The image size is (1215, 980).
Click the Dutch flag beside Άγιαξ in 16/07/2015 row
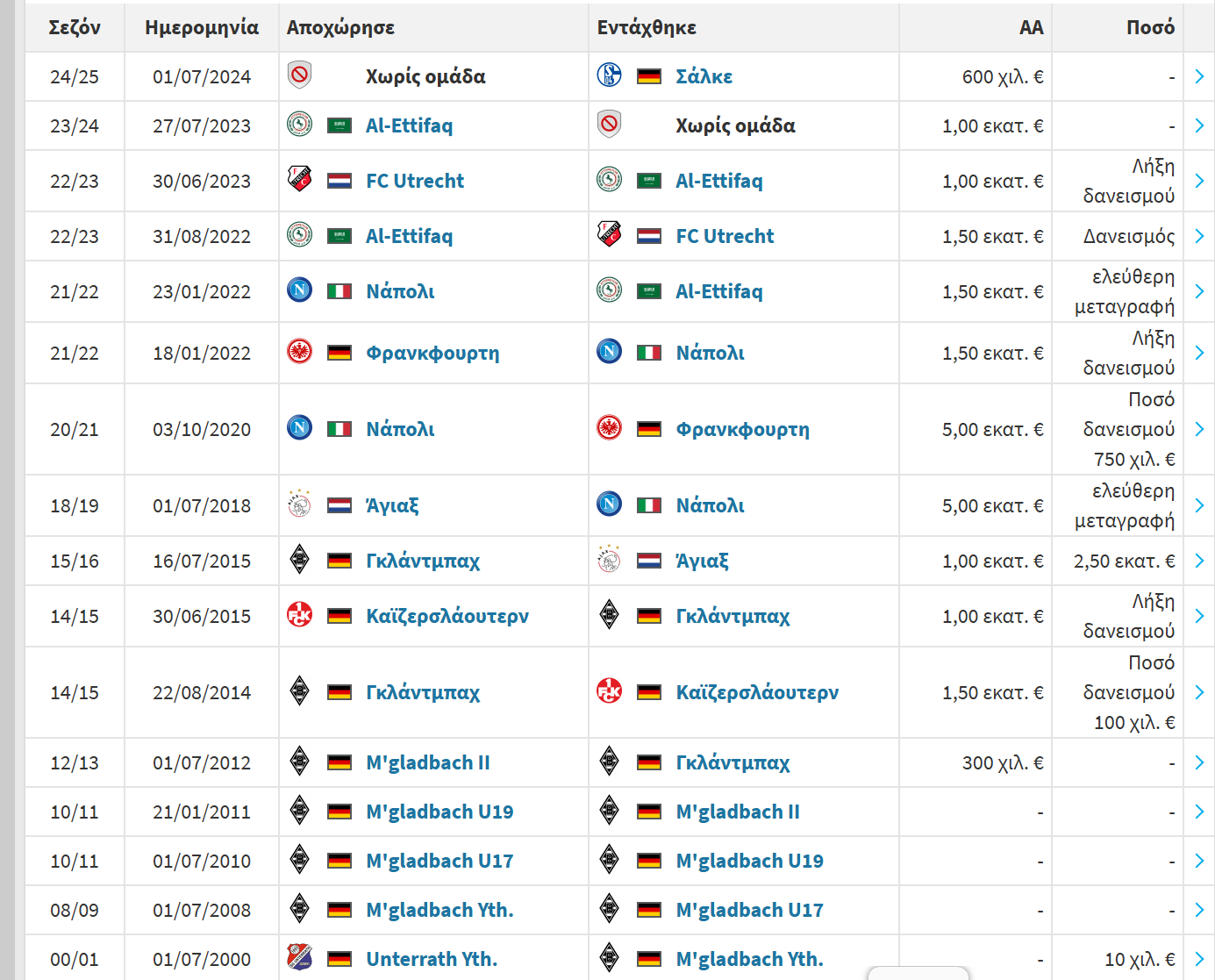(x=649, y=561)
